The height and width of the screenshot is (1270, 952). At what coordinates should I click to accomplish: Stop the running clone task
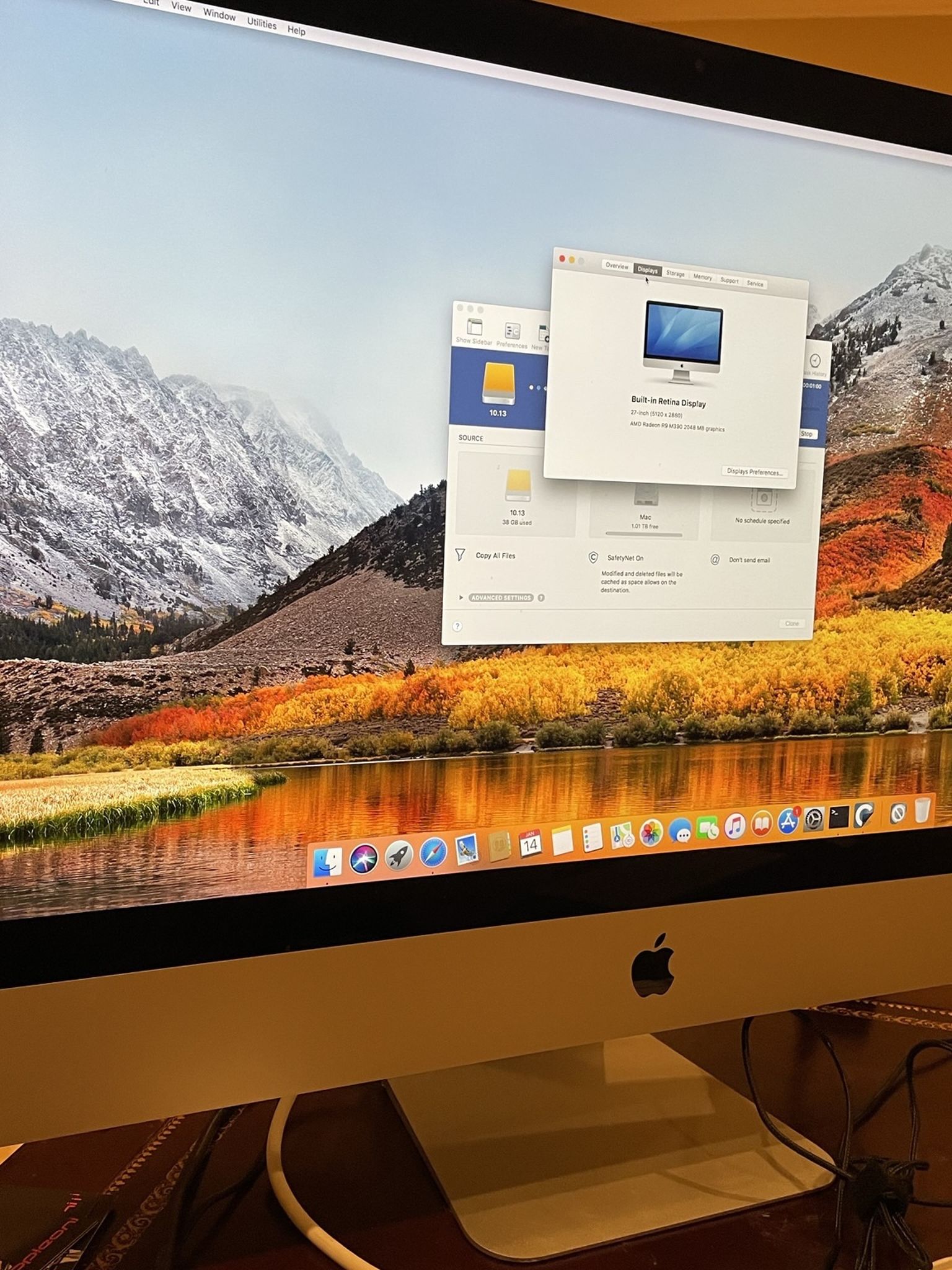pos(806,433)
